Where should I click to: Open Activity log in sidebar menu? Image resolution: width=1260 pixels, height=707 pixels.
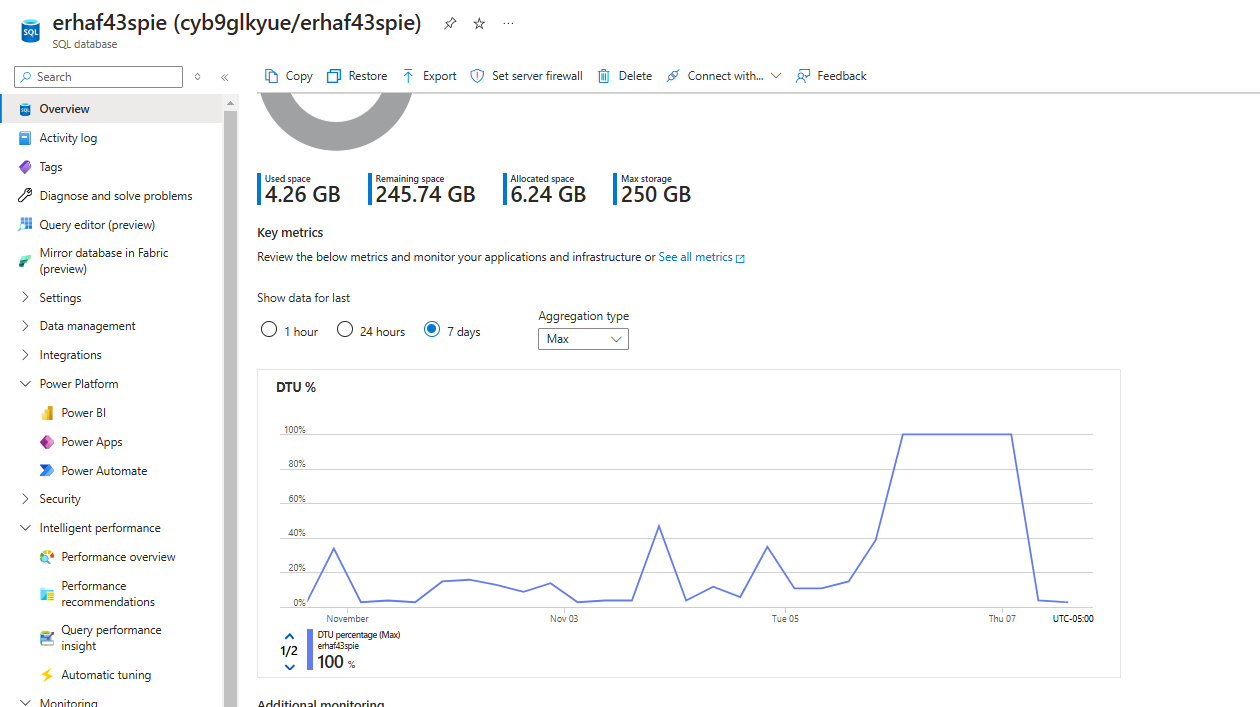(68, 138)
